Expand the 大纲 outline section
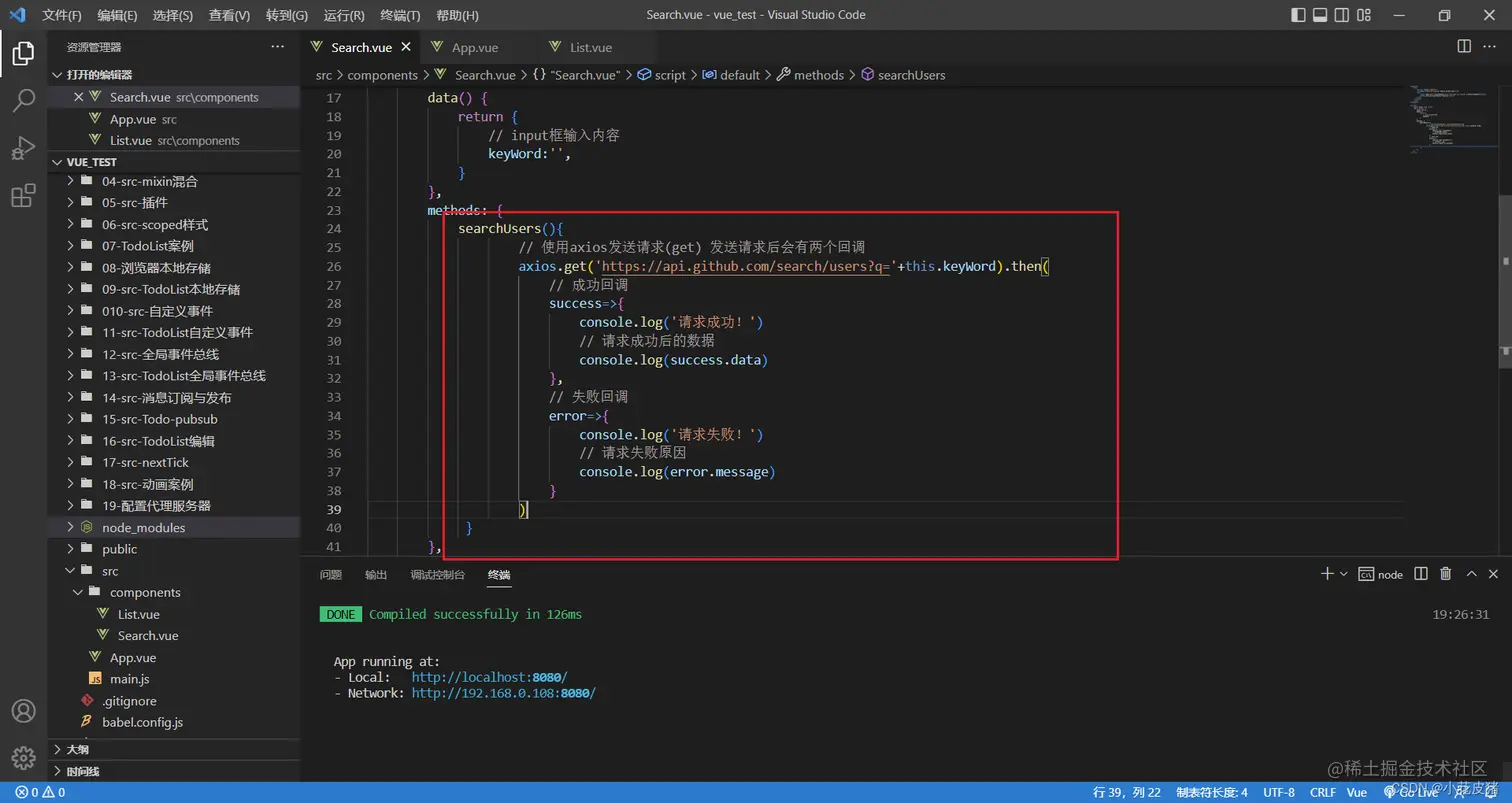 pos(174,749)
